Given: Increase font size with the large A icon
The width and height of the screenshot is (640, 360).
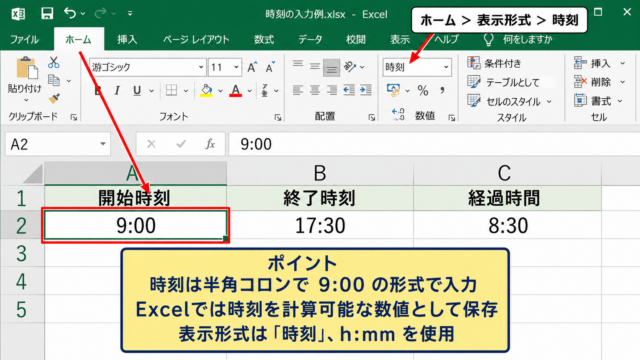Looking at the screenshot, I should point(252,67).
